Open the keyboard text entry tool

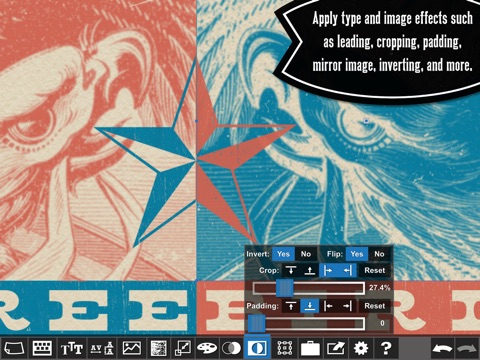coord(42,348)
